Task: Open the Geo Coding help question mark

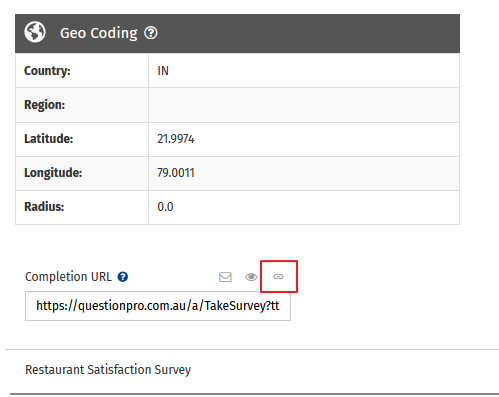Action: pos(151,33)
